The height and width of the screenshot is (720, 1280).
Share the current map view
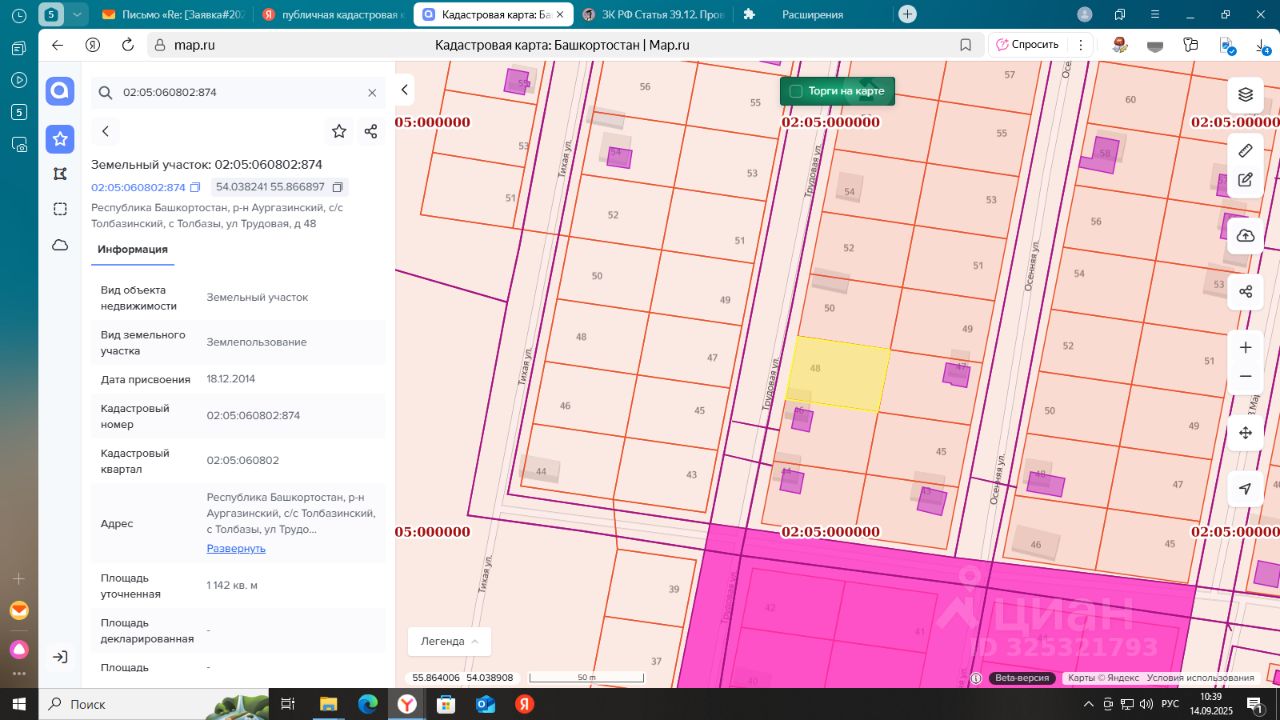point(1245,292)
